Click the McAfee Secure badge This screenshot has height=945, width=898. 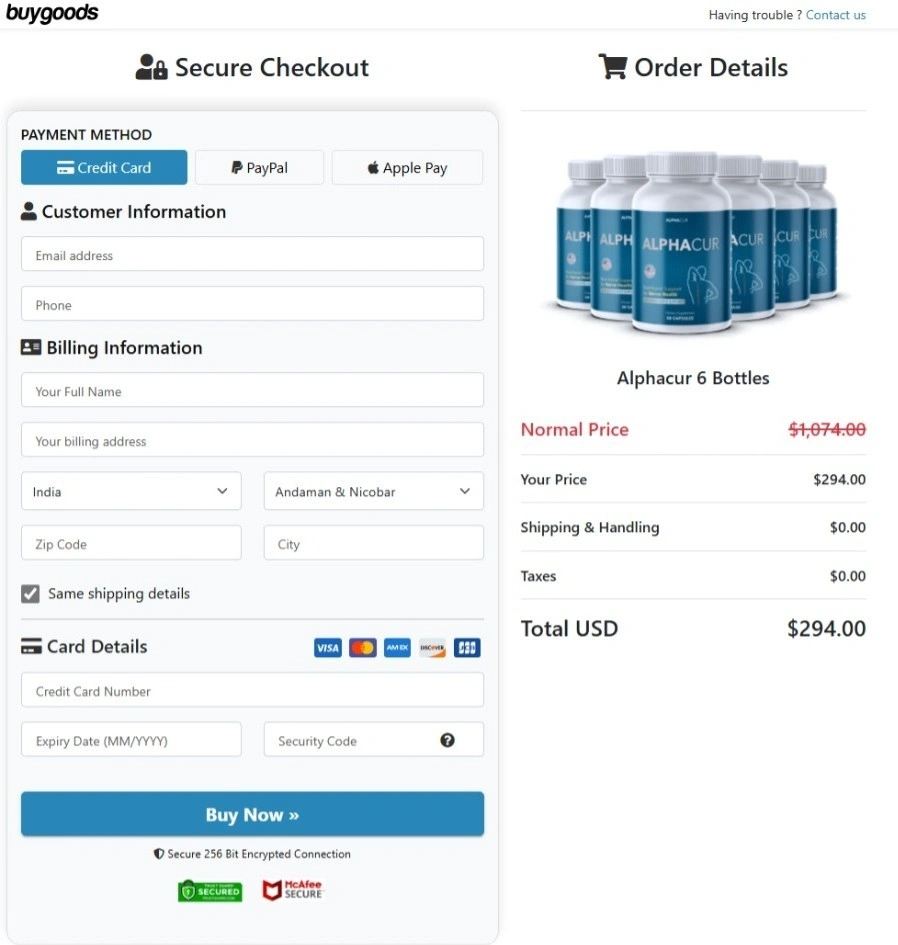pos(293,890)
